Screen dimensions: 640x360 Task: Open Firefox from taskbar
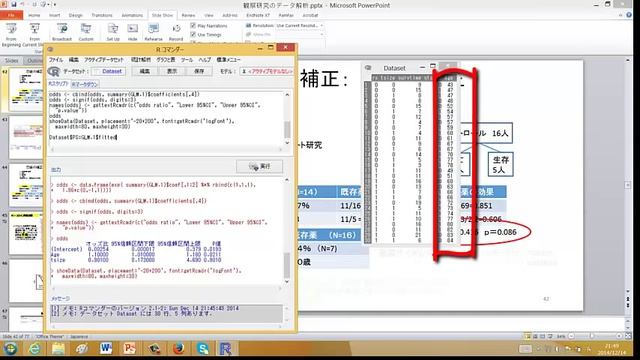[178, 349]
